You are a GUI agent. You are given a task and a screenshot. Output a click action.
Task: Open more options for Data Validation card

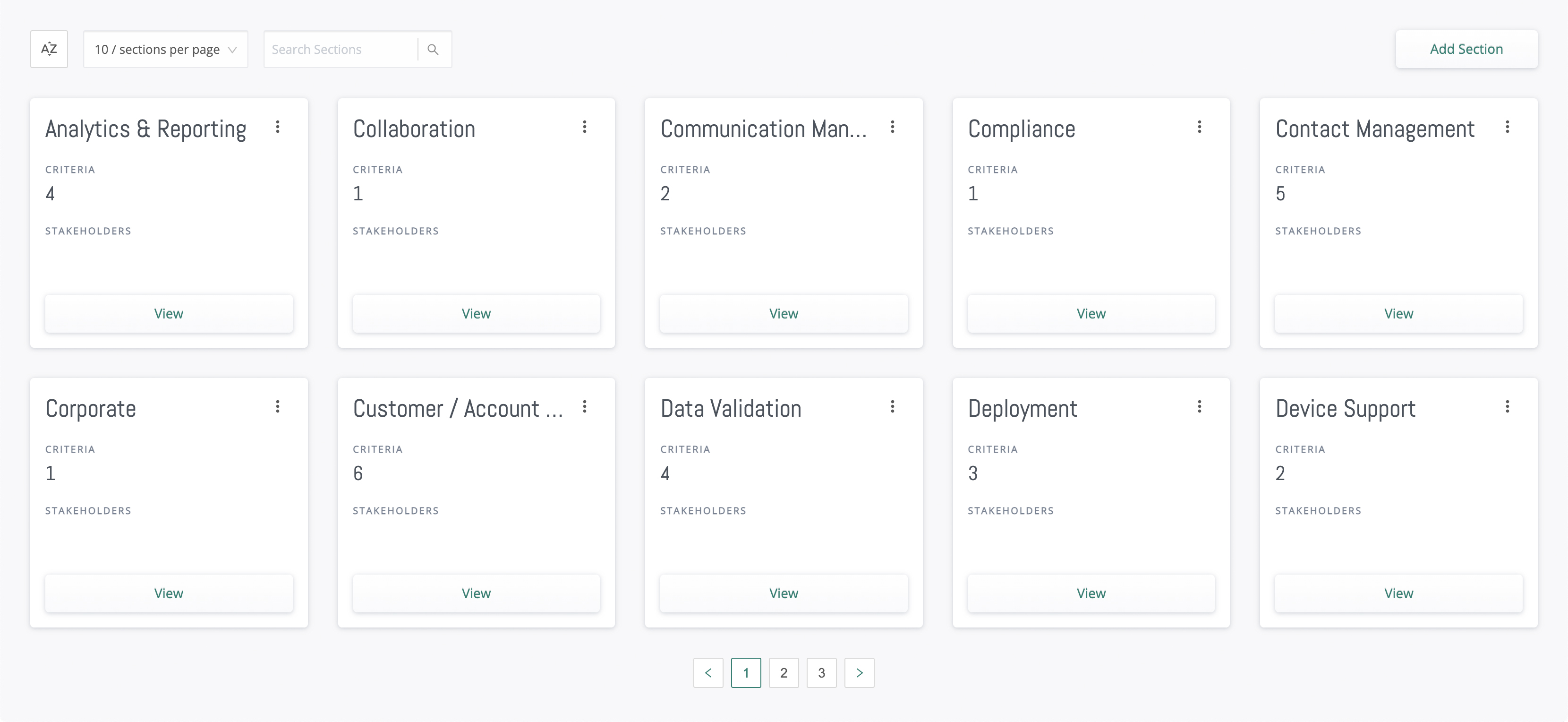pyautogui.click(x=892, y=407)
